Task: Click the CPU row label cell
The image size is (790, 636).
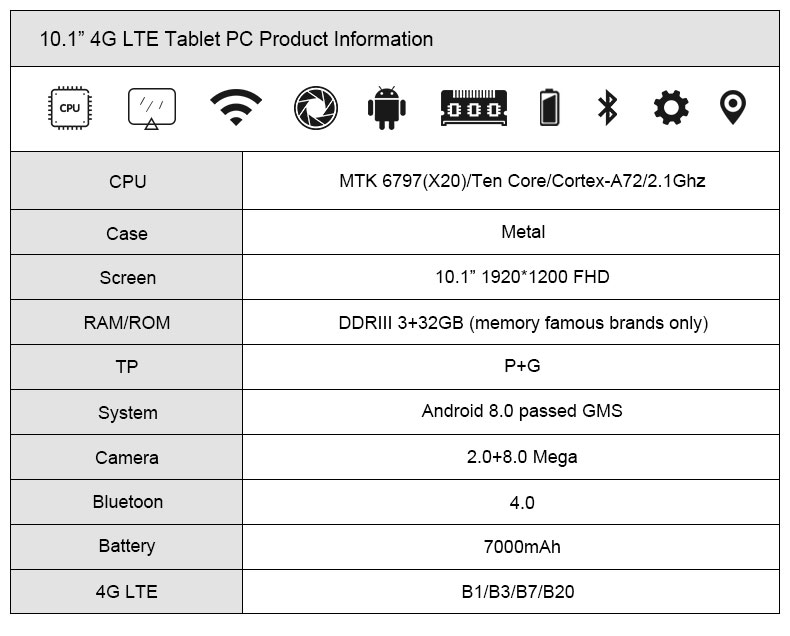Action: pos(126,181)
